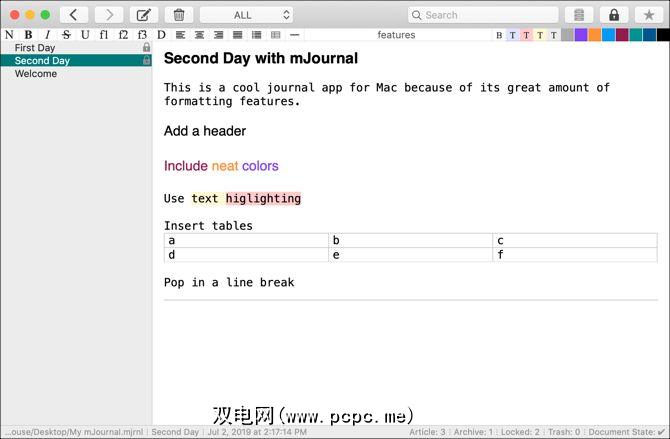Apply the f2 font style
This screenshot has width=670, height=439.
point(123,35)
